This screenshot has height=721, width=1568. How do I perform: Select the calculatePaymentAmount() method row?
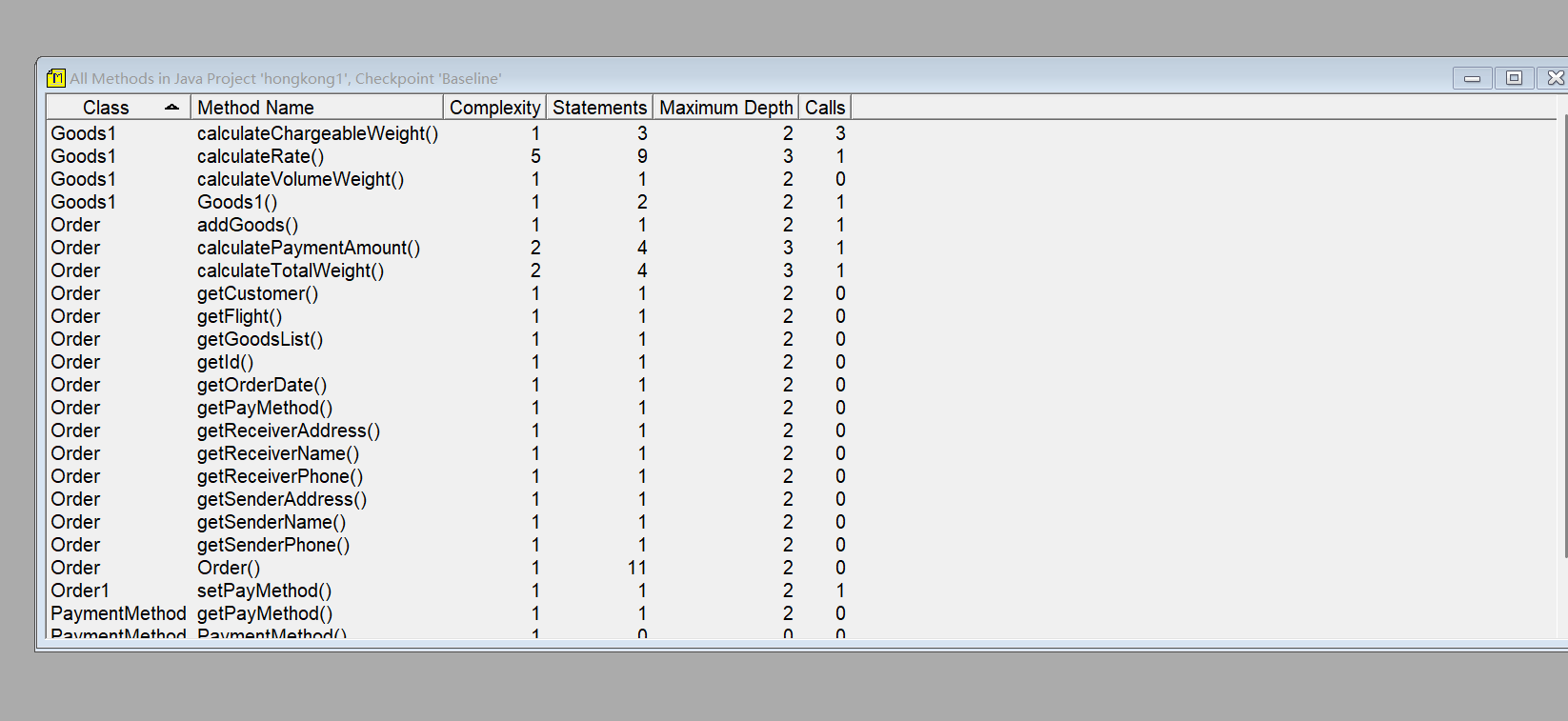[448, 248]
